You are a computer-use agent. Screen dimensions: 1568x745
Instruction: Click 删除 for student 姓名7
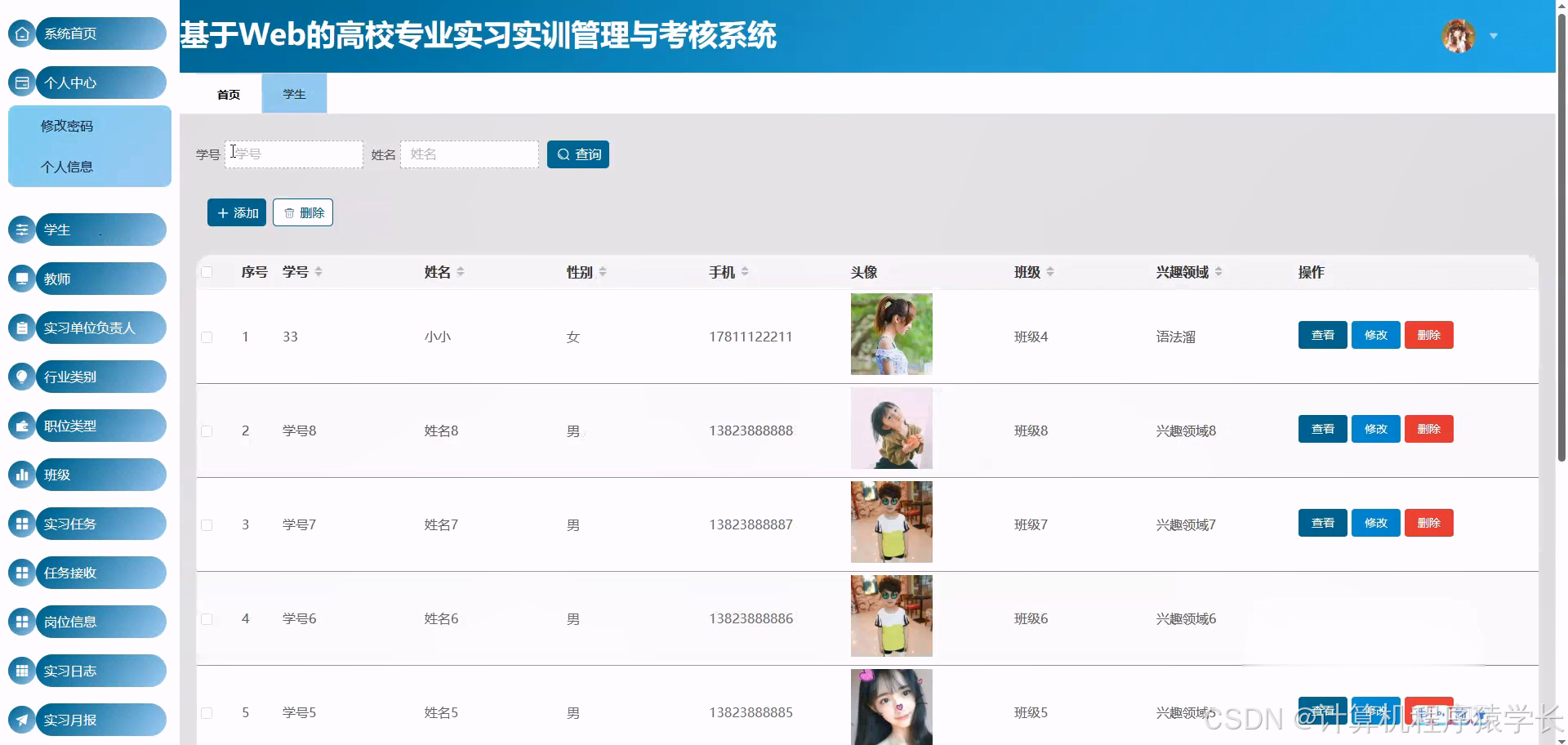[x=1429, y=523]
